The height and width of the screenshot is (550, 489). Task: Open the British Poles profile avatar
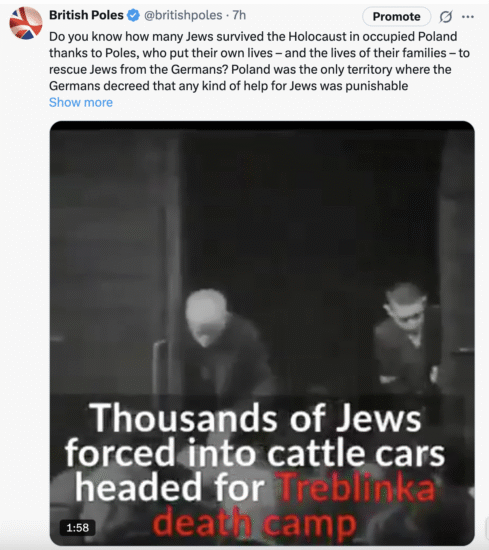pyautogui.click(x=26, y=23)
